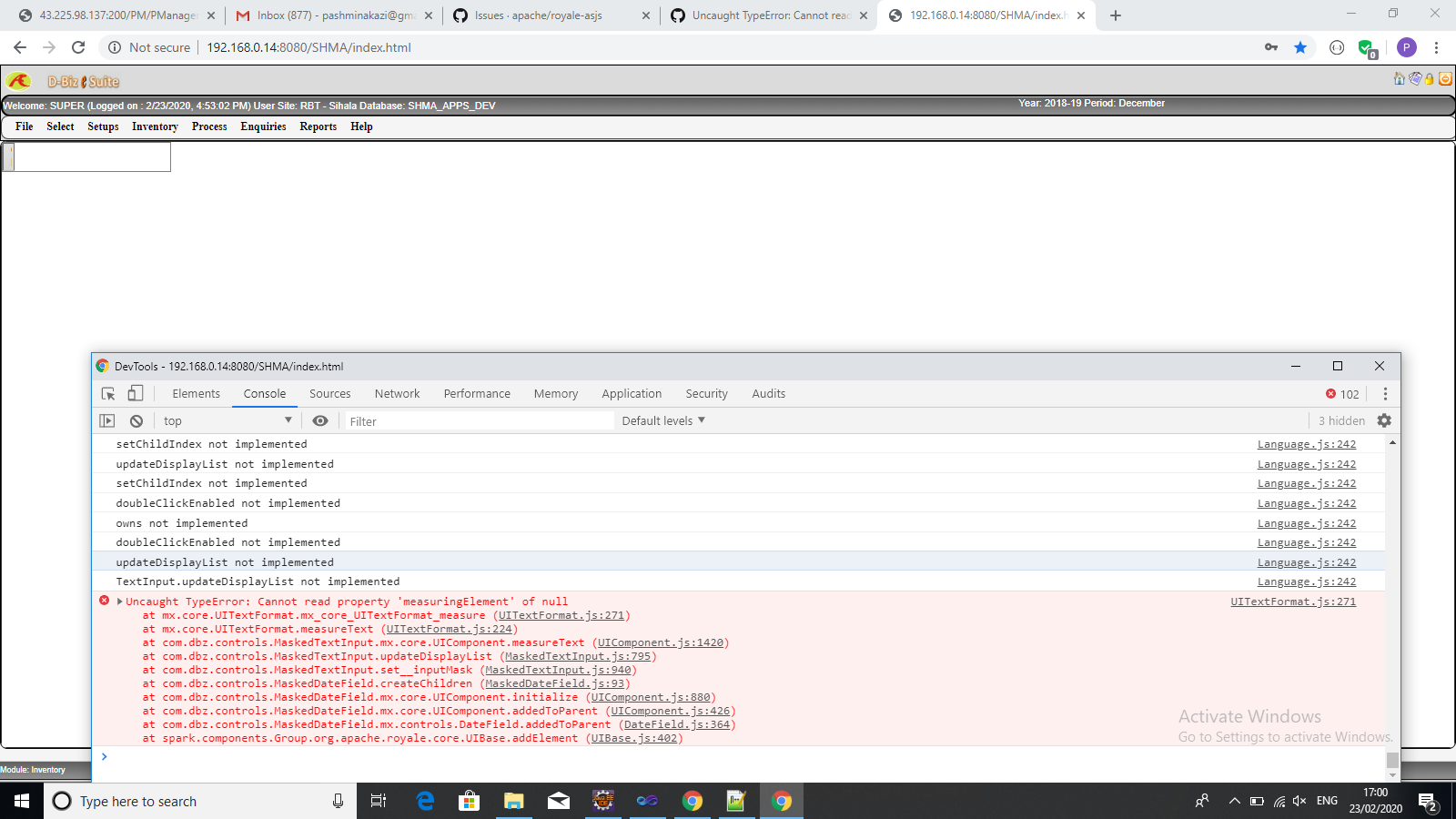Open the green shield extension
This screenshot has height=819, width=1456.
coord(1366,47)
